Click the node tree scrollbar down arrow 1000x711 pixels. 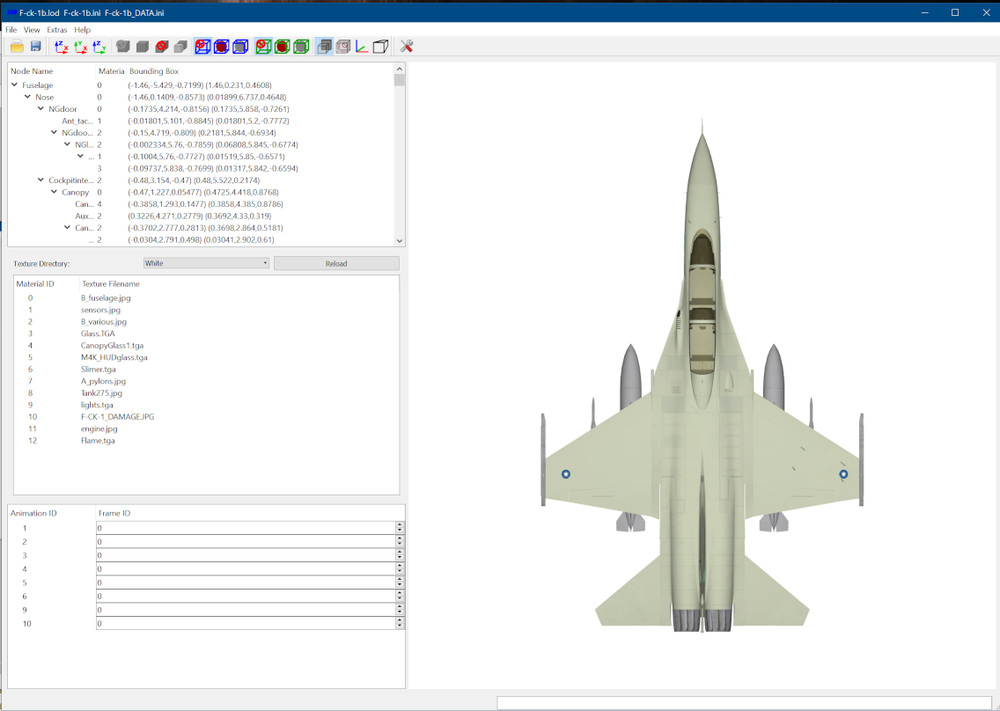click(x=399, y=241)
